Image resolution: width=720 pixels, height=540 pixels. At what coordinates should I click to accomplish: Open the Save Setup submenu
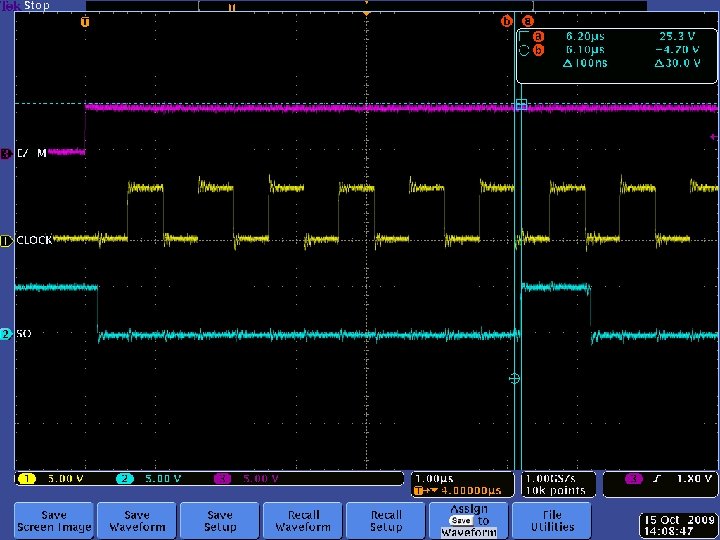coord(220,520)
